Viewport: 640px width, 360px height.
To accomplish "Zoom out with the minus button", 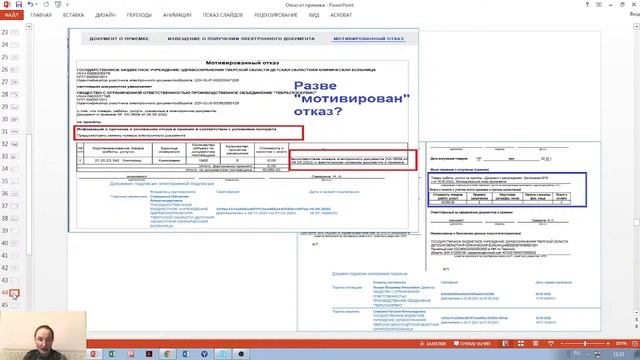I will [x=562, y=344].
